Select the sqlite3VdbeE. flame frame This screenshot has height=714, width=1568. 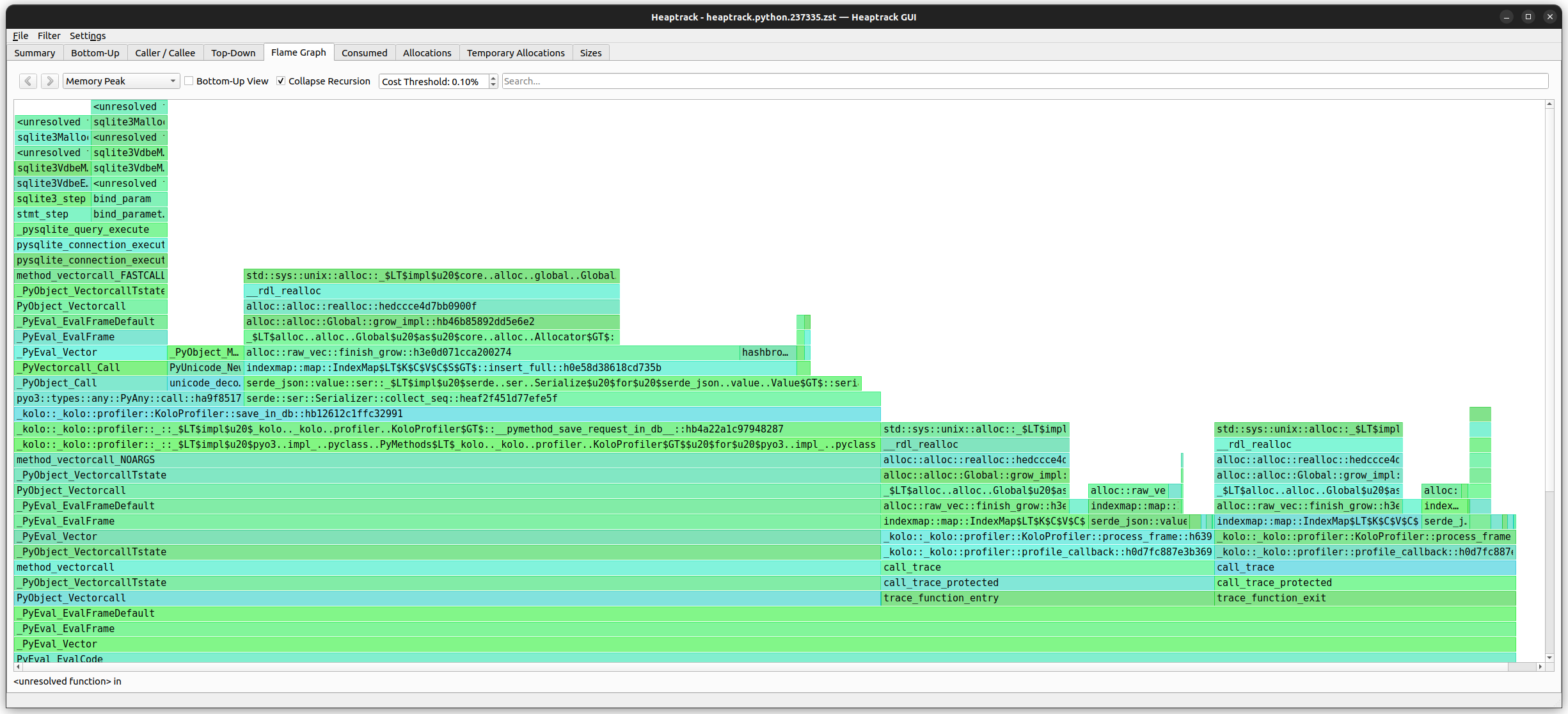coord(52,184)
